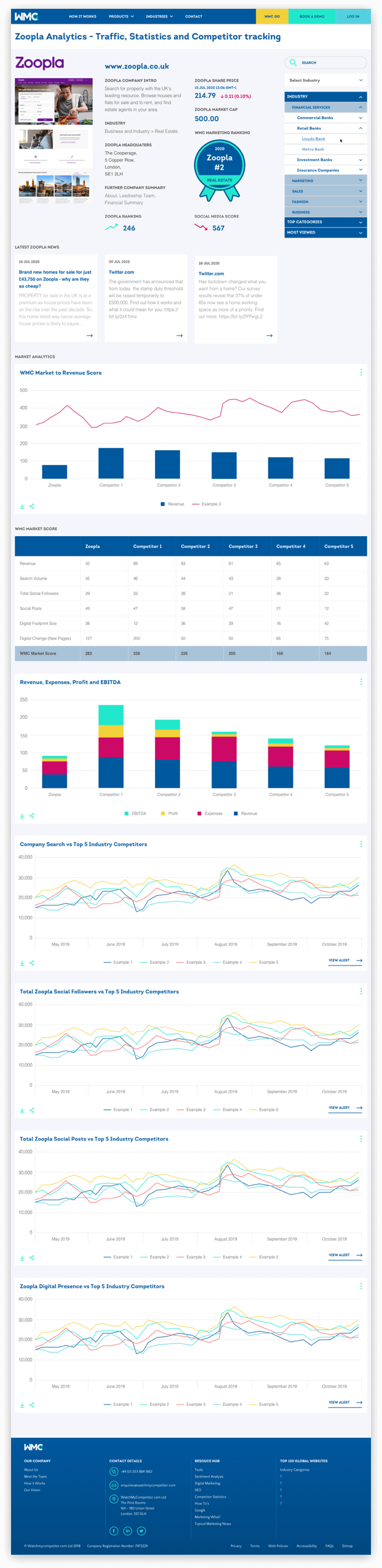Open the Metro Bank link
This screenshot has width=382, height=1568.
(x=313, y=149)
